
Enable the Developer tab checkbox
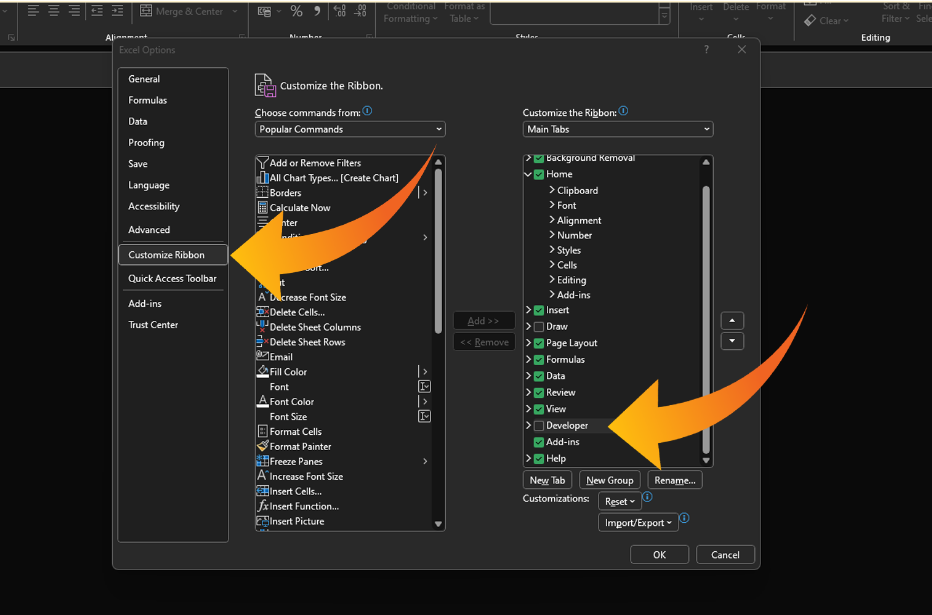539,426
